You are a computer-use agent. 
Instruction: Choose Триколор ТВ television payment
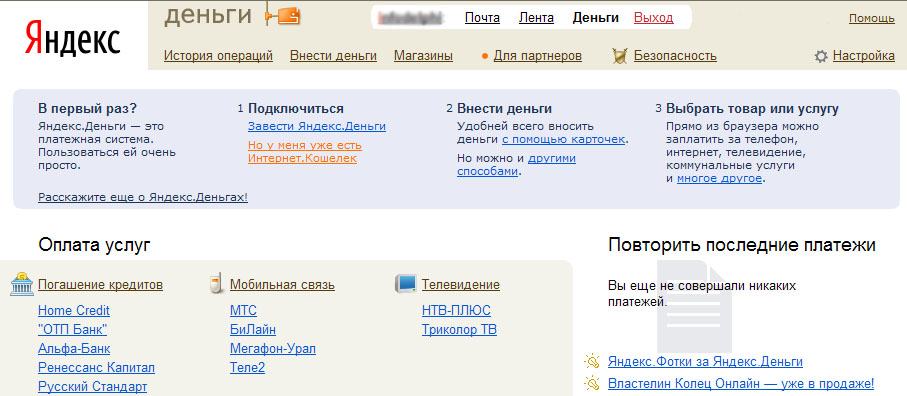click(459, 330)
